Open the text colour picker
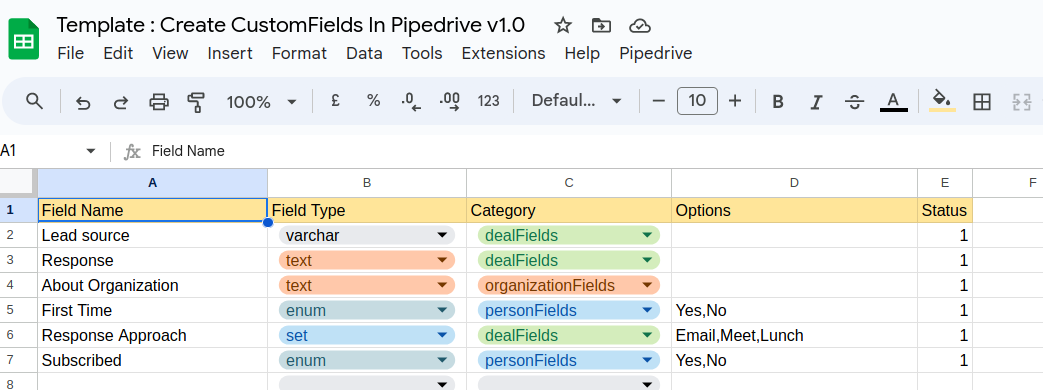This screenshot has width=1043, height=390. pyautogui.click(x=893, y=101)
